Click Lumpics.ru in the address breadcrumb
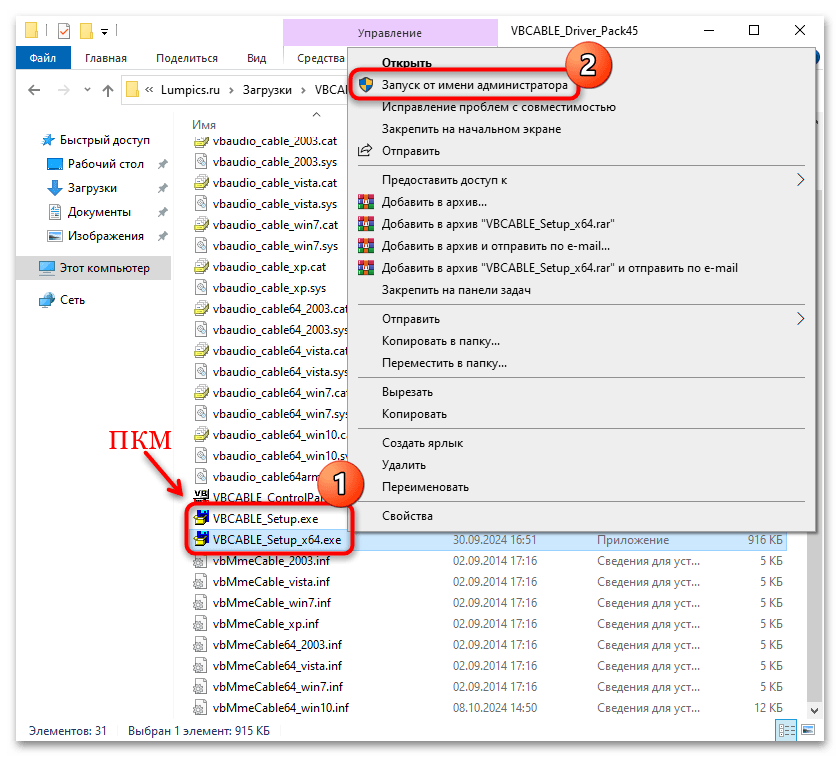The image size is (840, 757). point(190,90)
